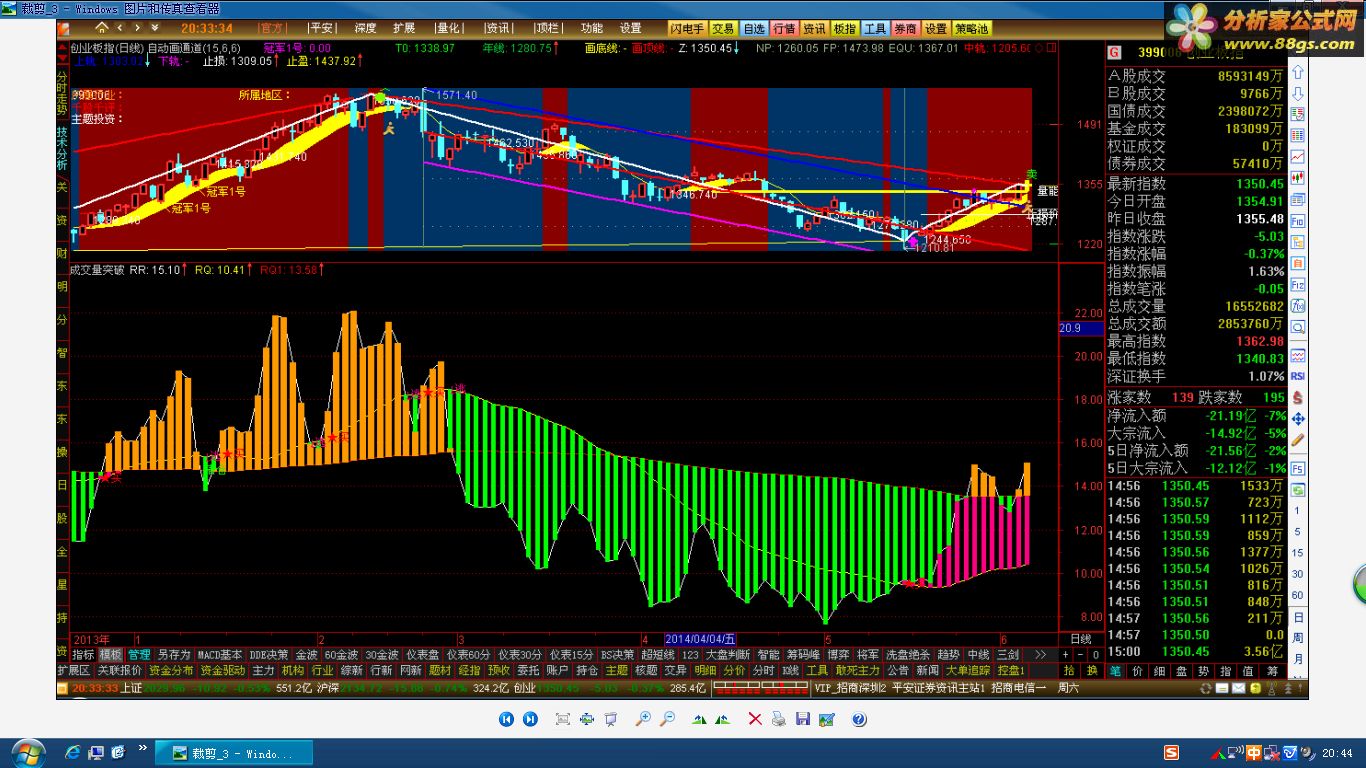Select the 笔 tab under tick list
The height and width of the screenshot is (768, 1366).
coord(1115,671)
